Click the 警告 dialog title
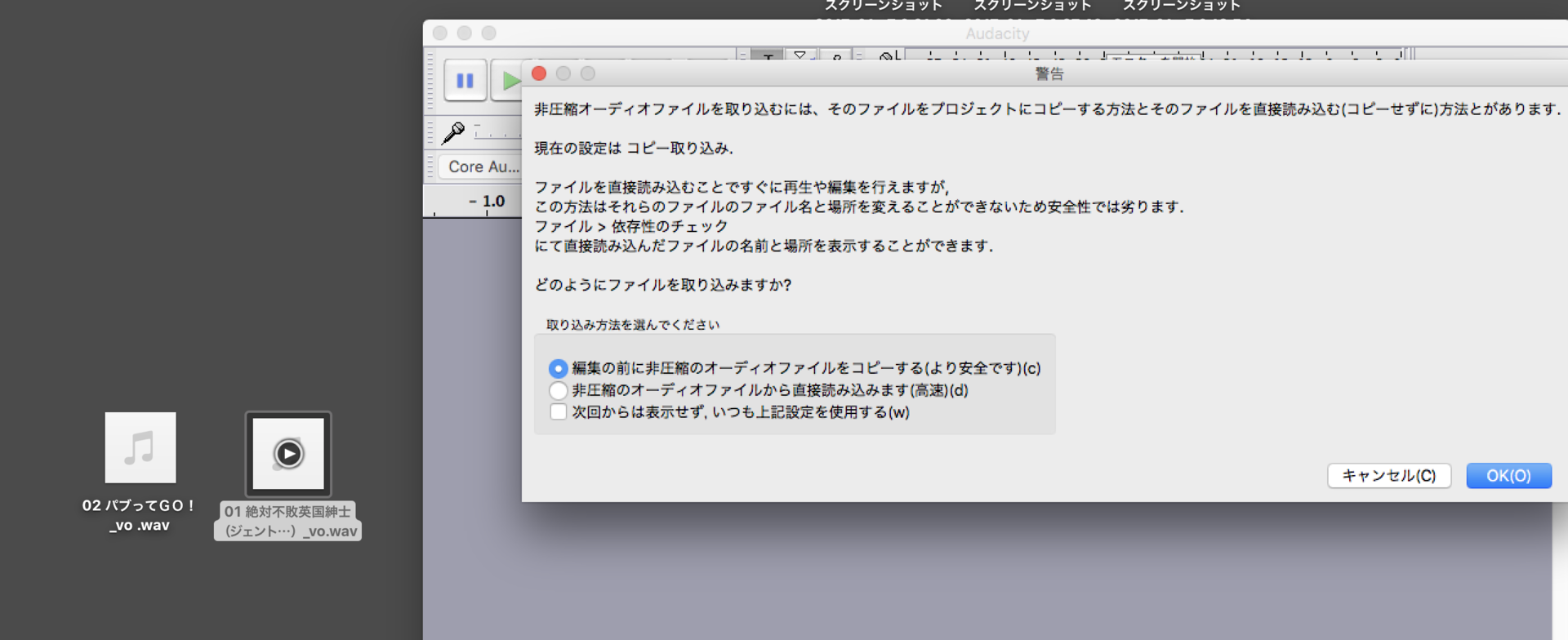Image resolution: width=1568 pixels, height=640 pixels. [x=1049, y=73]
